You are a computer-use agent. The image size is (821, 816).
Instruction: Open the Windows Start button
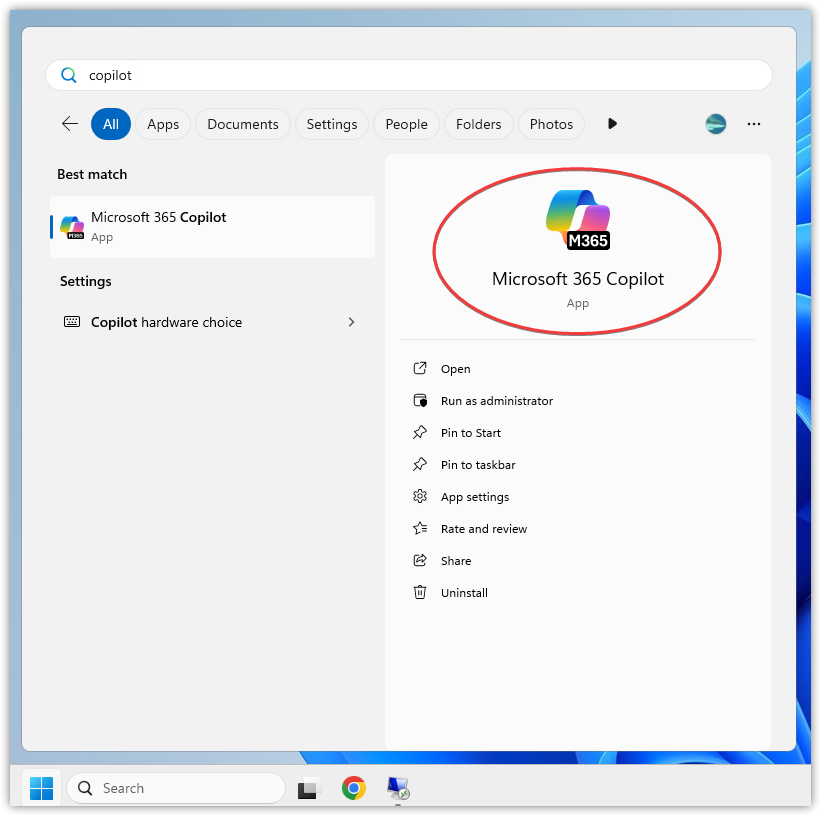coord(41,788)
